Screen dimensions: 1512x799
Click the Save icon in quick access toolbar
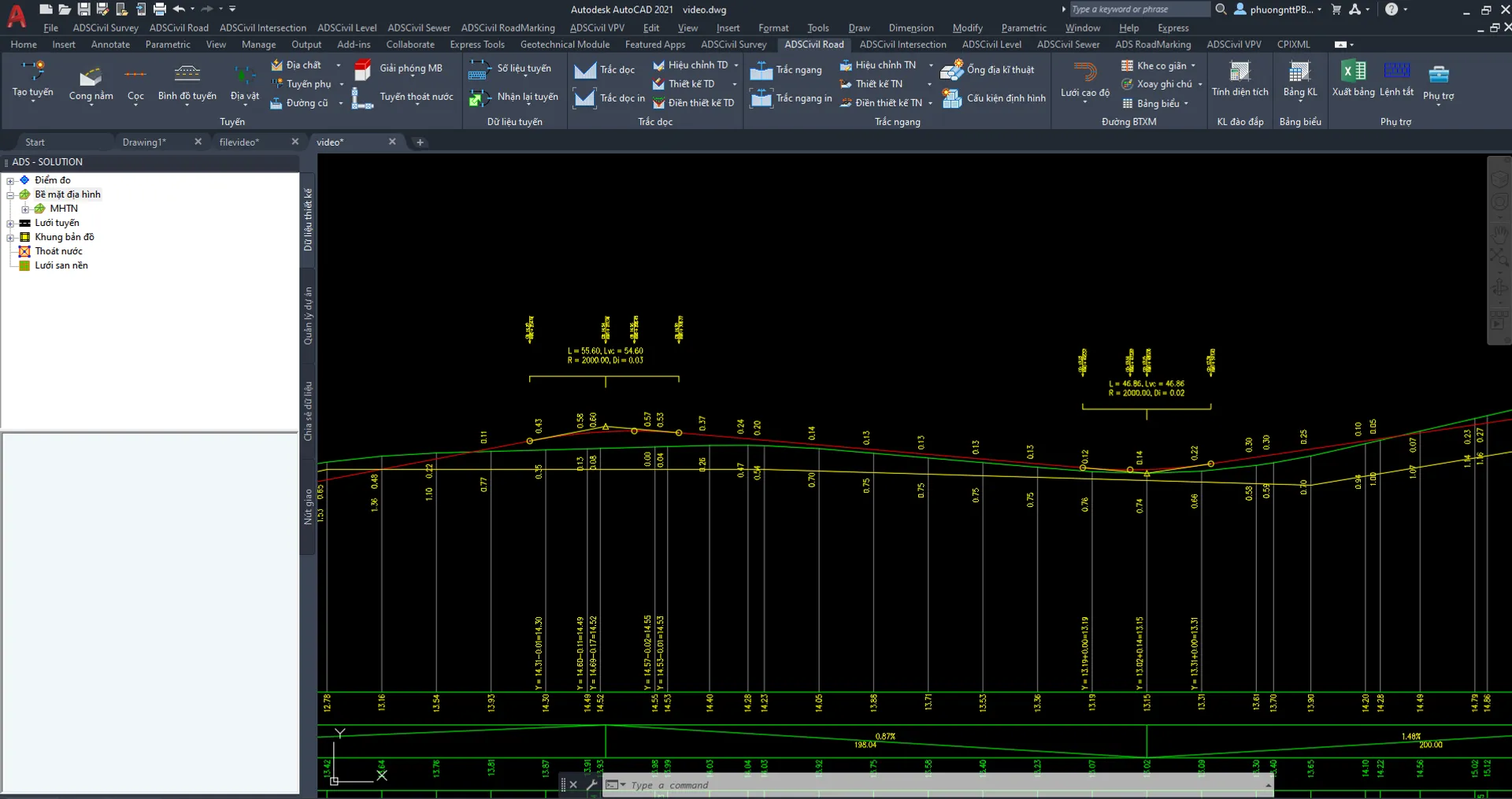[83, 9]
